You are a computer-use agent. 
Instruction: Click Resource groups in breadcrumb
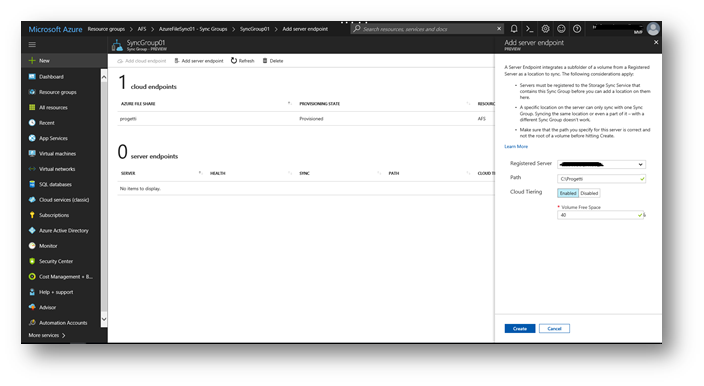point(106,29)
